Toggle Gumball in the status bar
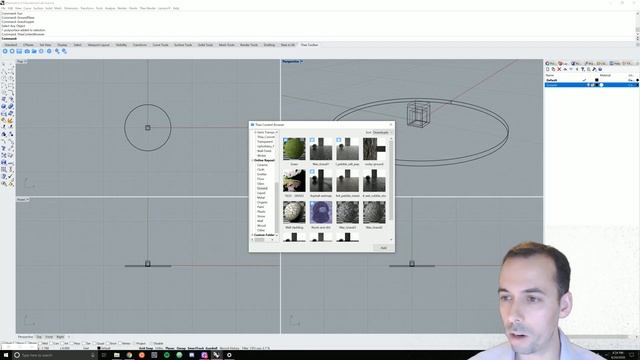 (211, 348)
